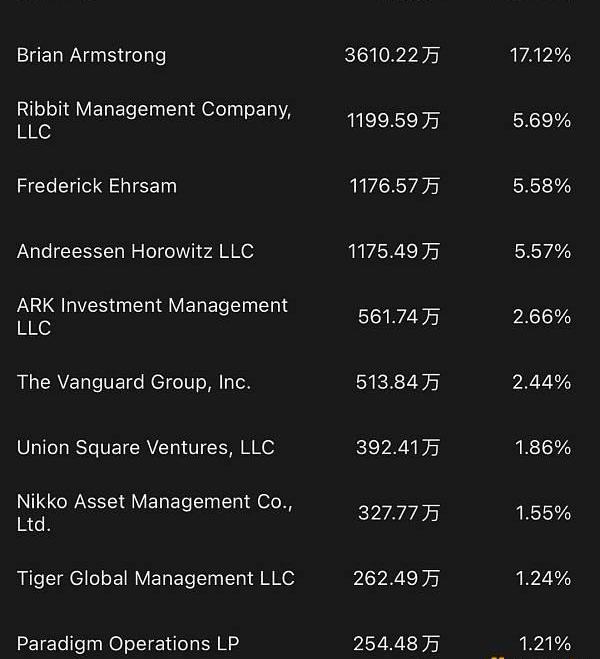
Task: Tap Union Square Ventures, LLC name
Action: pos(145,447)
